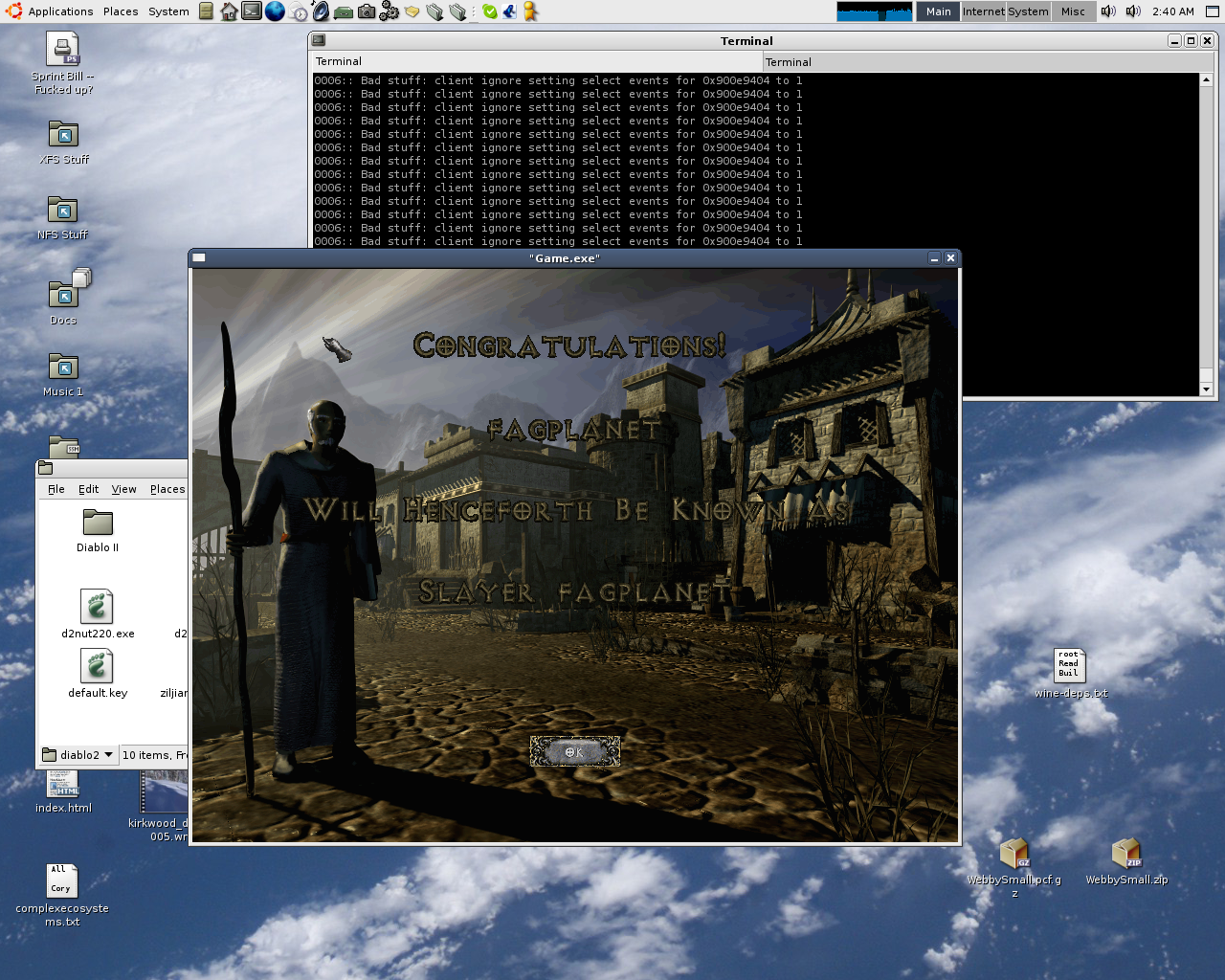Open the Edit menu in file manager
1225x980 pixels.
pyautogui.click(x=89, y=489)
